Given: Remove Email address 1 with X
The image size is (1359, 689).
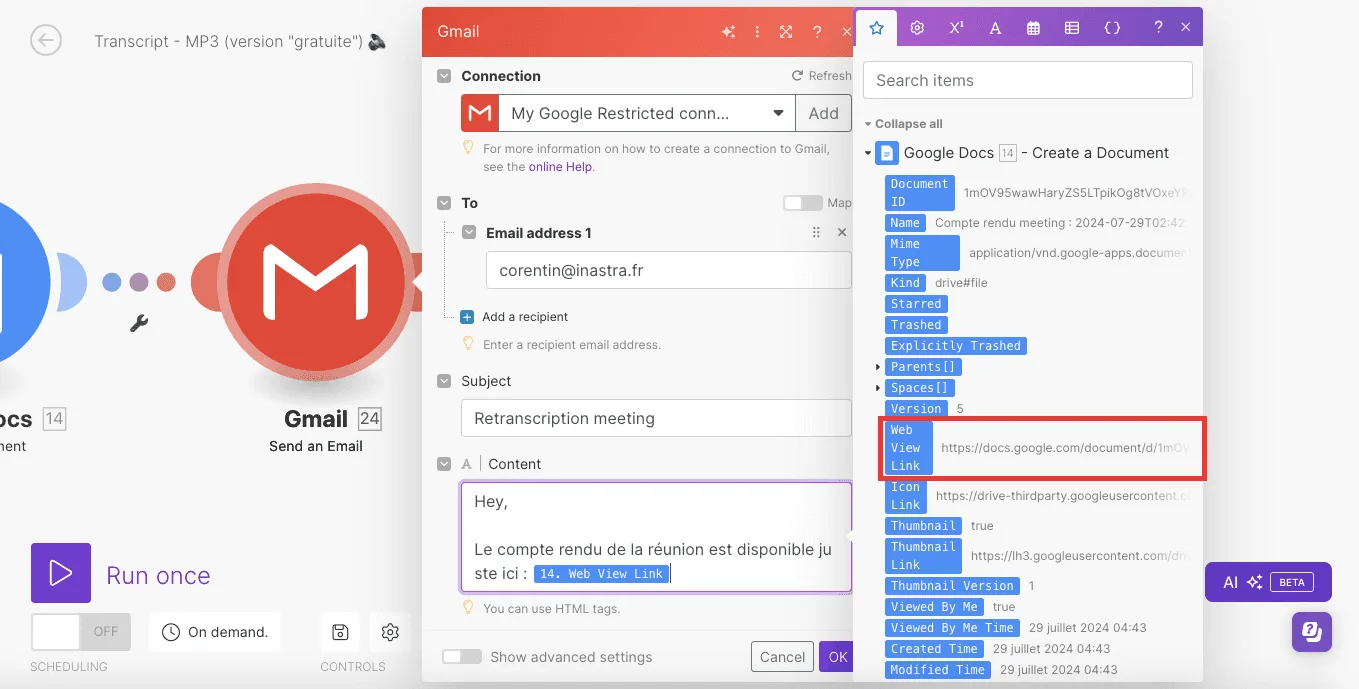Looking at the screenshot, I should pos(842,232).
